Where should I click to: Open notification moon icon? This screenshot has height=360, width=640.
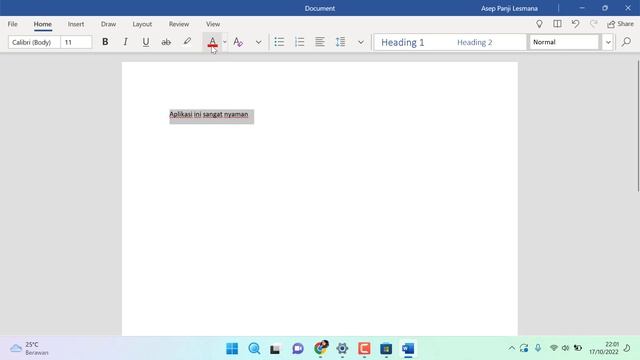[x=627, y=348]
